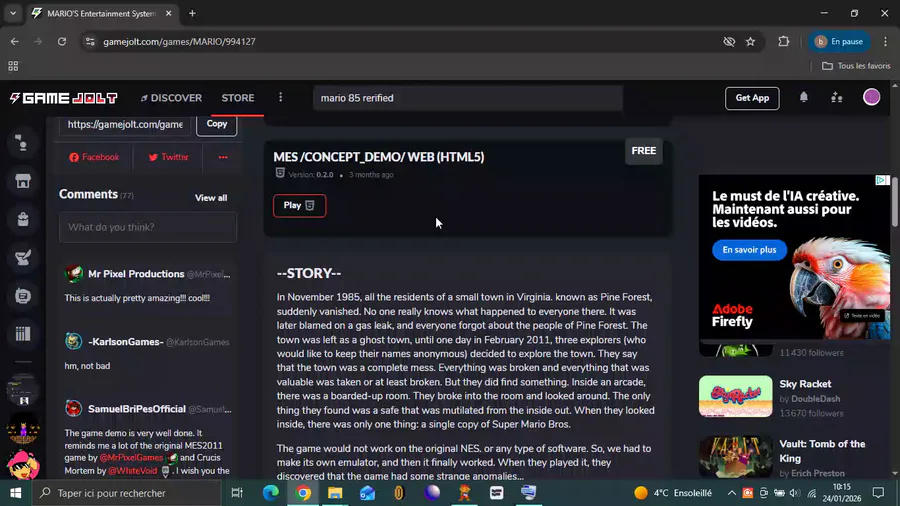The height and width of the screenshot is (506, 900).
Task: Launch Microsoft Edge from the taskbar
Action: pos(270,493)
